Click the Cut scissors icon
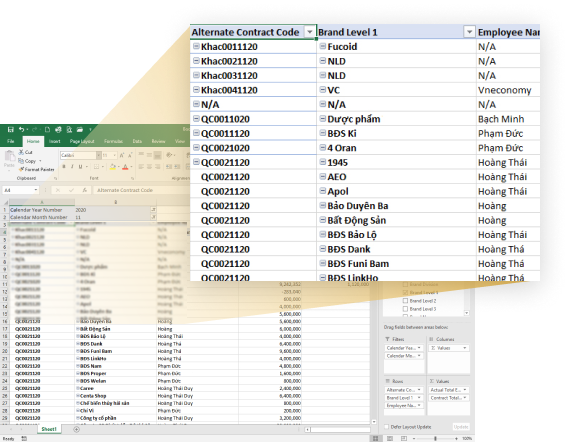The height and width of the screenshot is (442, 570). 21,152
